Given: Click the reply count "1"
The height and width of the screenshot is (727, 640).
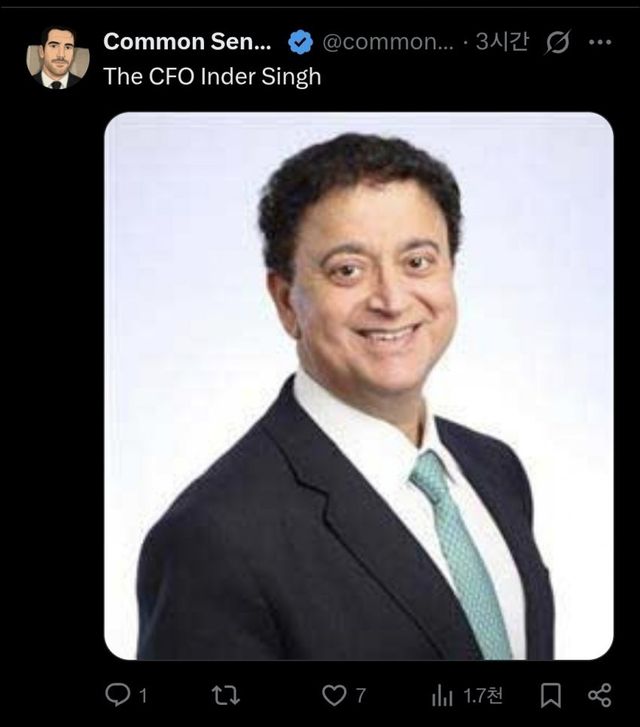Looking at the screenshot, I should (x=143, y=696).
